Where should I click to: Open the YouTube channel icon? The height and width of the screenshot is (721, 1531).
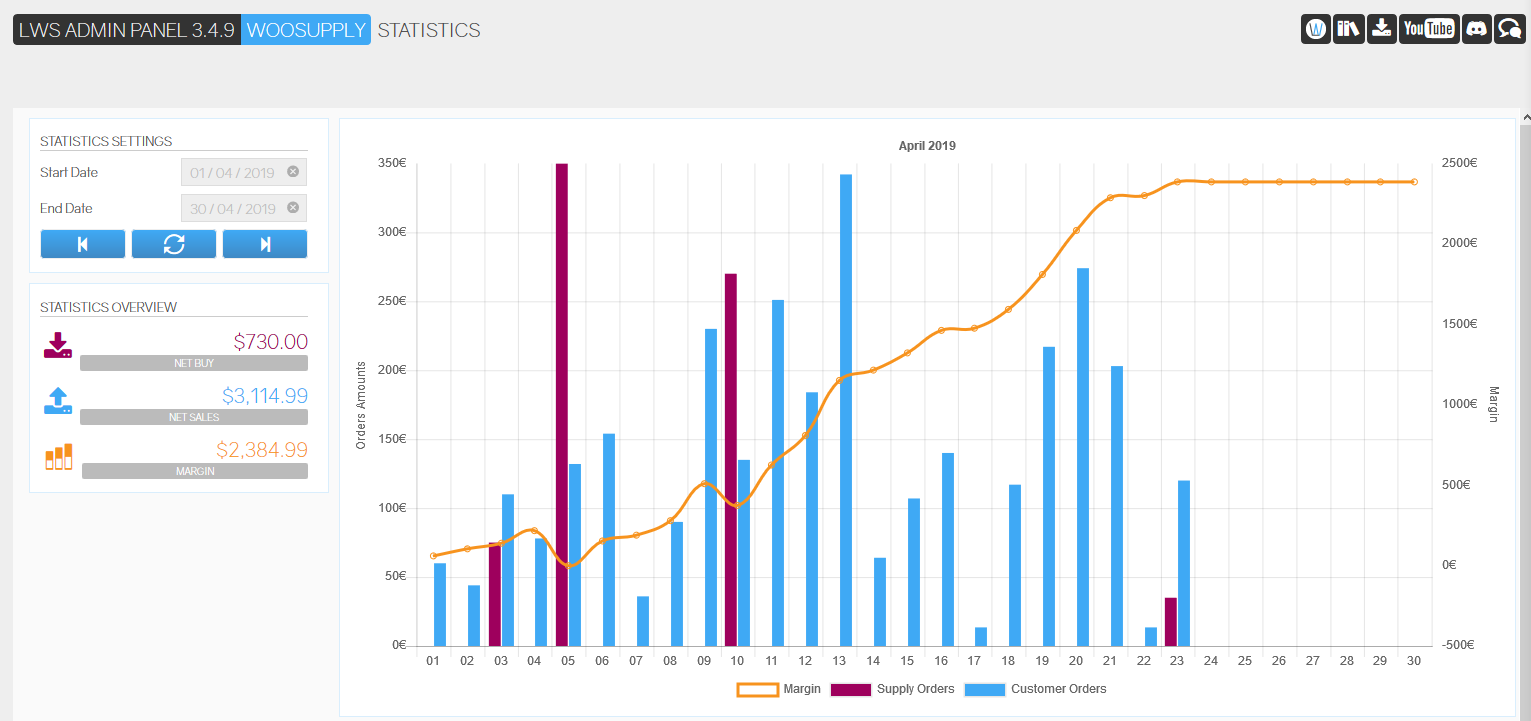click(x=1428, y=29)
